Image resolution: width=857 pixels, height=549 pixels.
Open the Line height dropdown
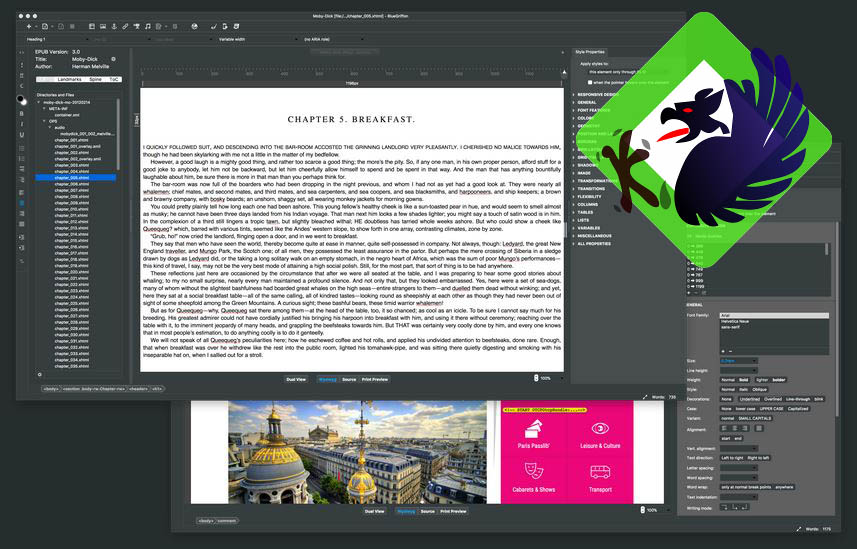tap(739, 370)
